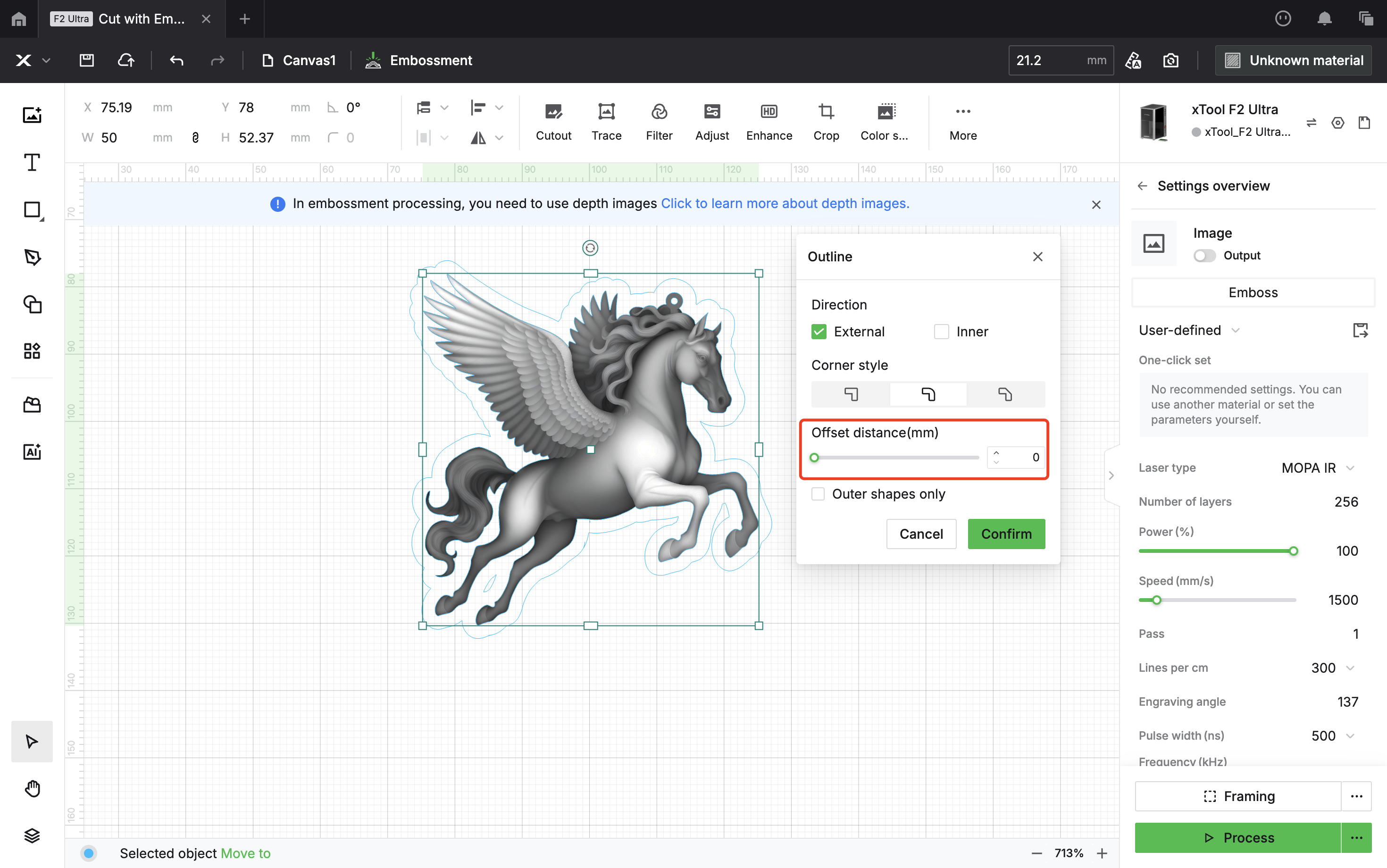Open a new tab with plus button
Screen dimensions: 1387x868
coord(244,19)
